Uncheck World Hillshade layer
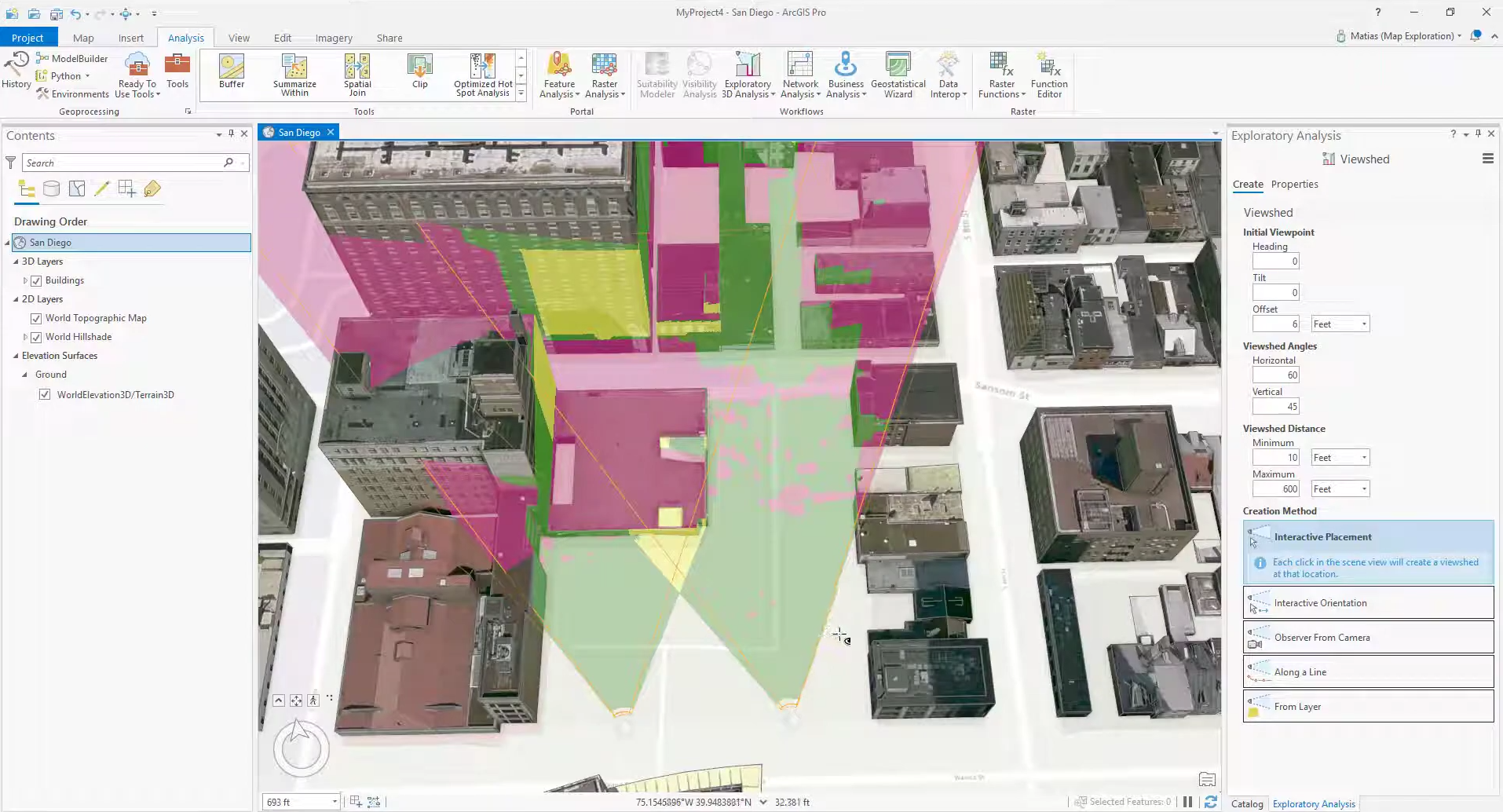The height and width of the screenshot is (812, 1503). [36, 337]
